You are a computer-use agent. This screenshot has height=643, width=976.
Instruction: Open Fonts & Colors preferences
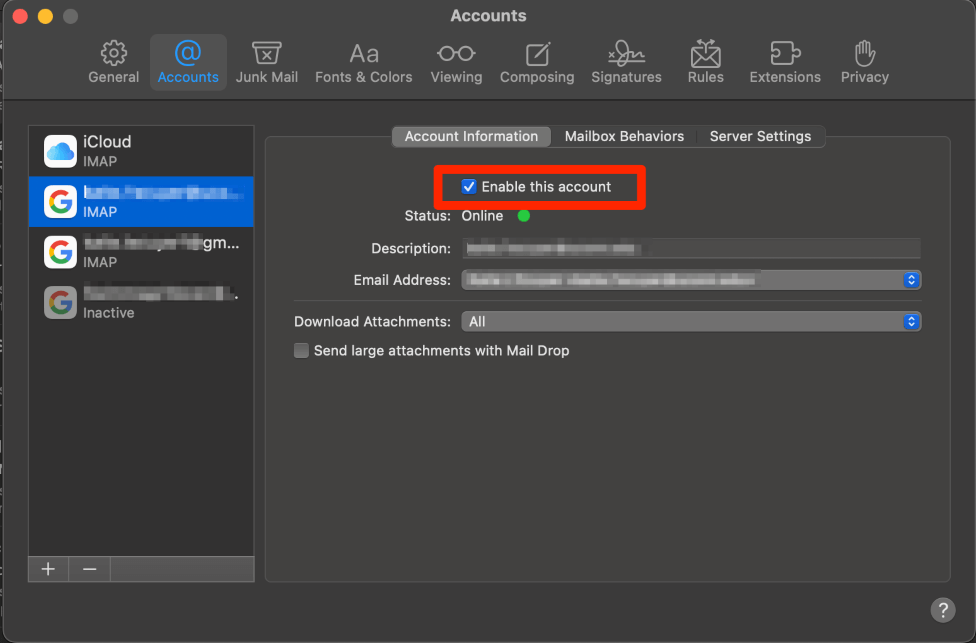click(363, 62)
